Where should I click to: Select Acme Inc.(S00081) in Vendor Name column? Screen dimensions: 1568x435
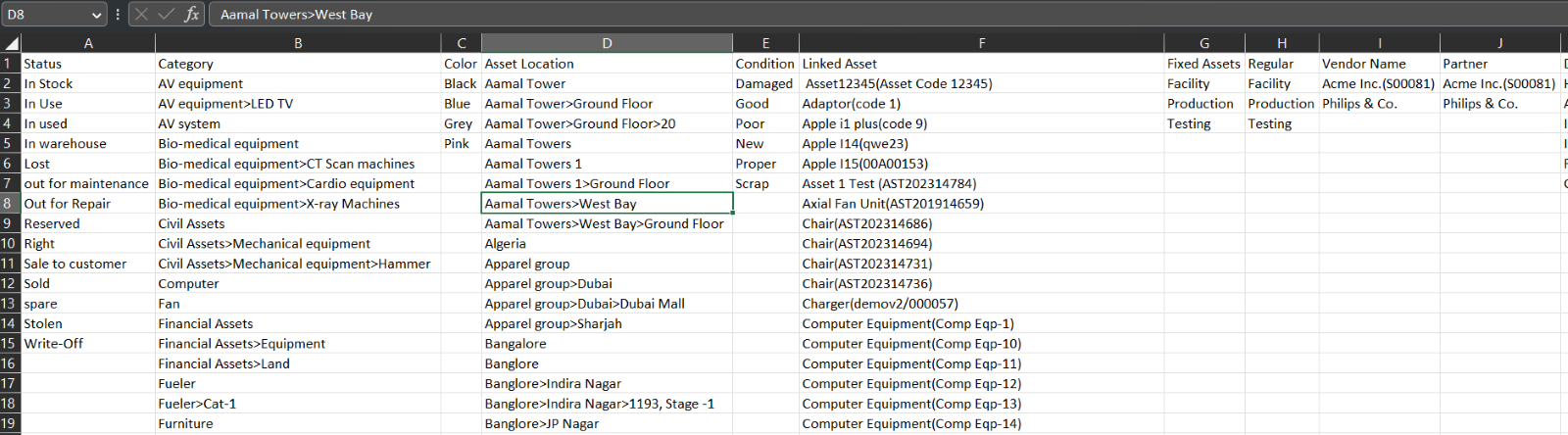[x=1380, y=84]
